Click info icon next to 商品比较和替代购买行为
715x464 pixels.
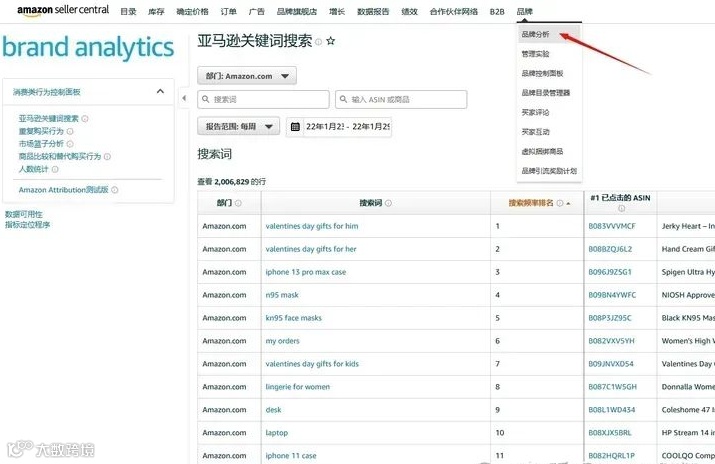pyautogui.click(x=107, y=157)
